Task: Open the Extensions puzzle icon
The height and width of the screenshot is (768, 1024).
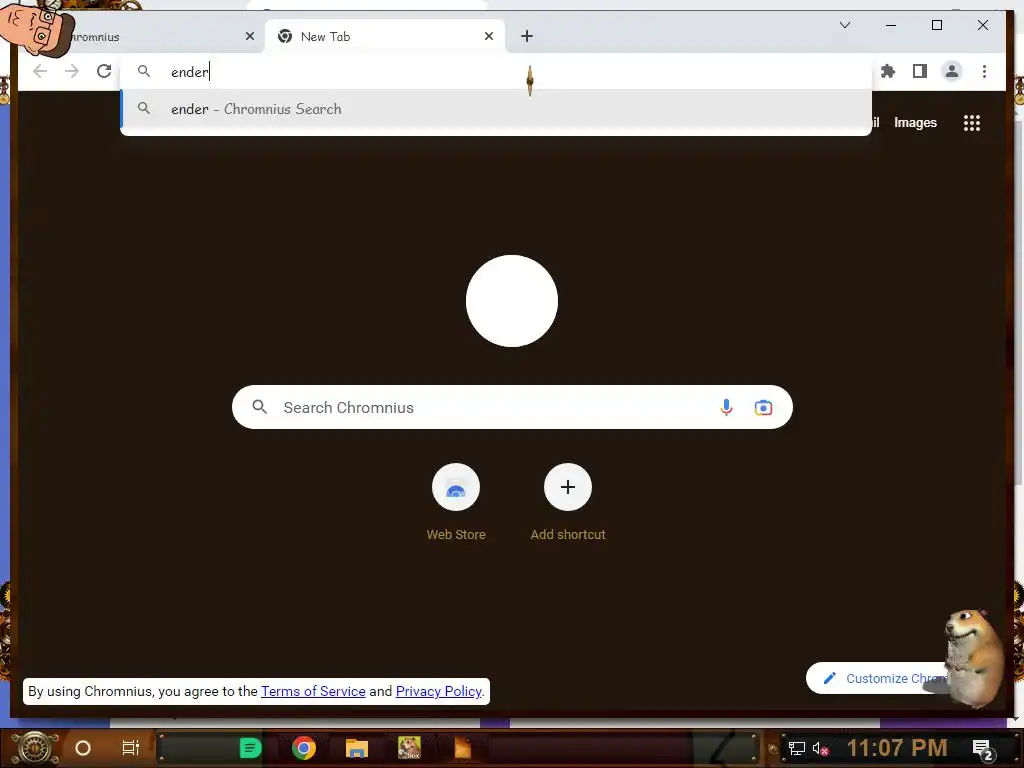Action: pyautogui.click(x=888, y=71)
